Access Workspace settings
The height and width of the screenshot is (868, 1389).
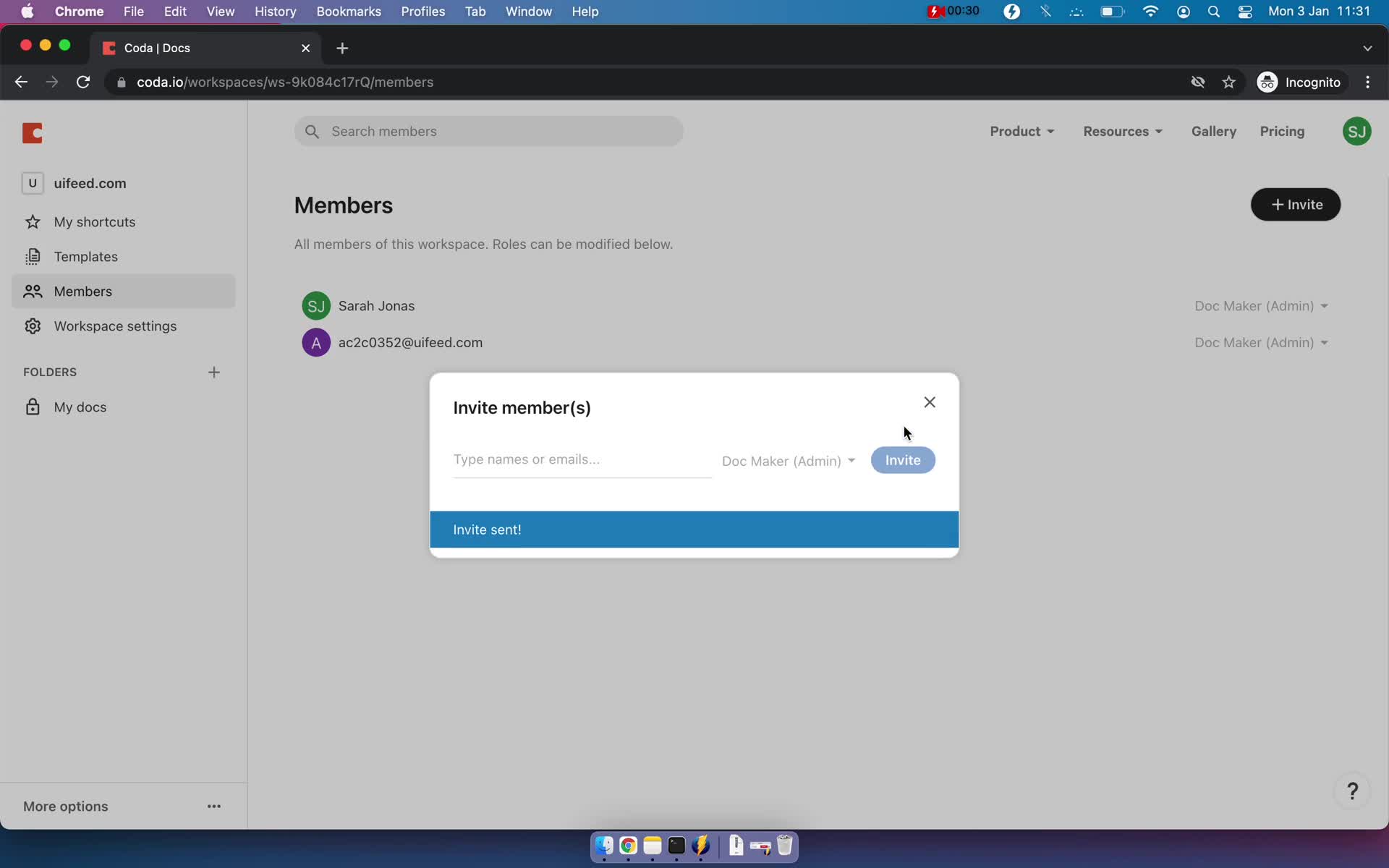116,326
